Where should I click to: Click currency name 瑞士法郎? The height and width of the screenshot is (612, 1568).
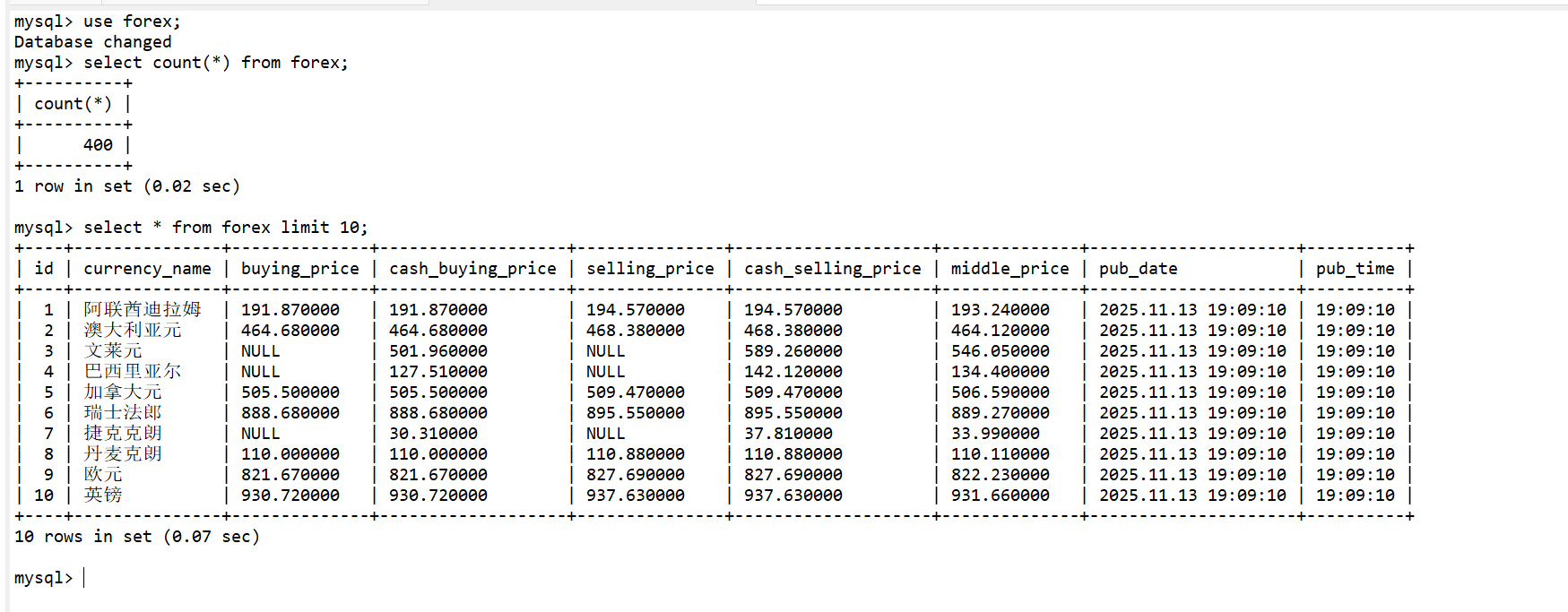tap(123, 413)
